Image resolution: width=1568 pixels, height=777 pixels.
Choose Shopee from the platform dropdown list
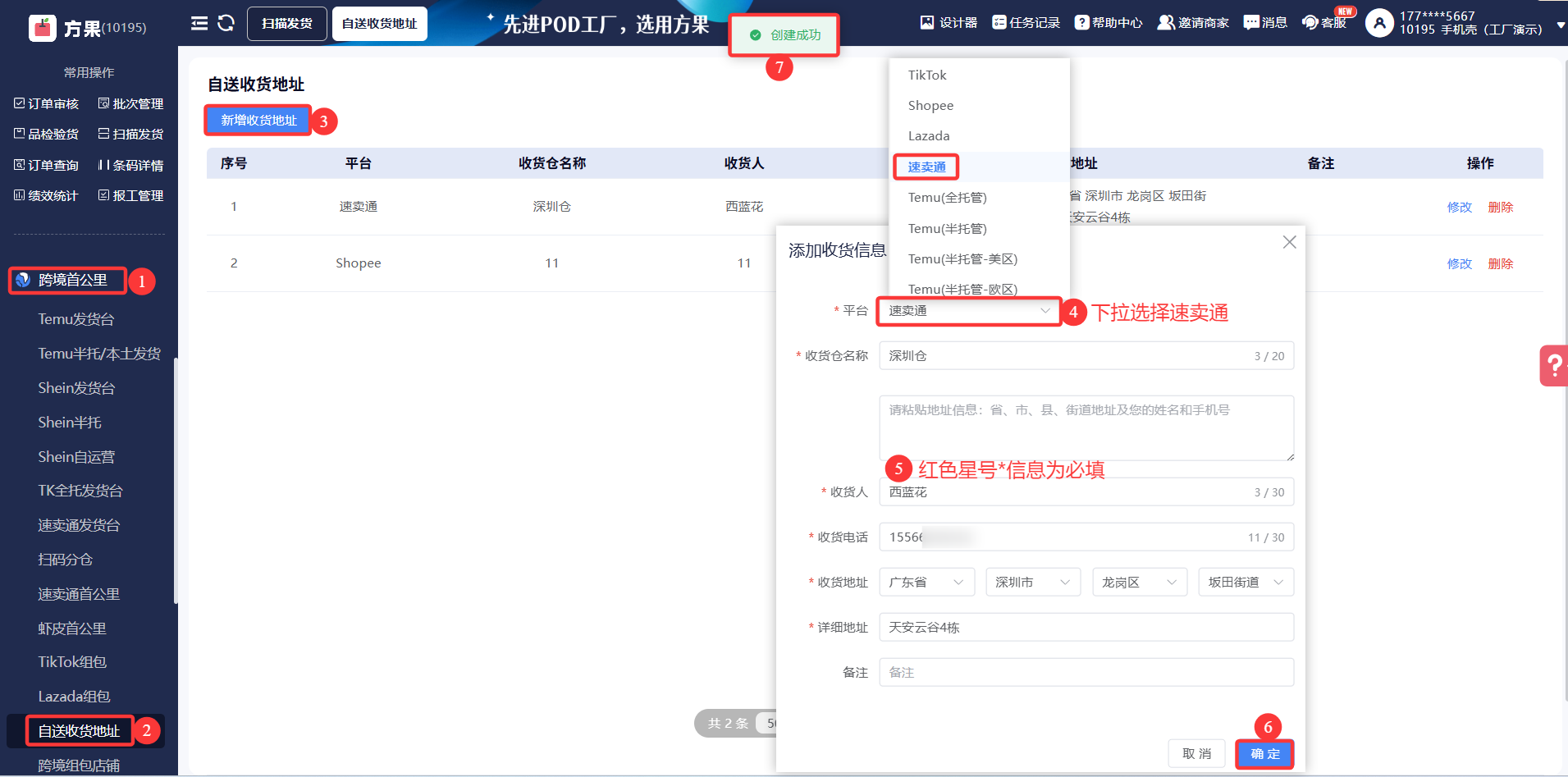click(979, 106)
